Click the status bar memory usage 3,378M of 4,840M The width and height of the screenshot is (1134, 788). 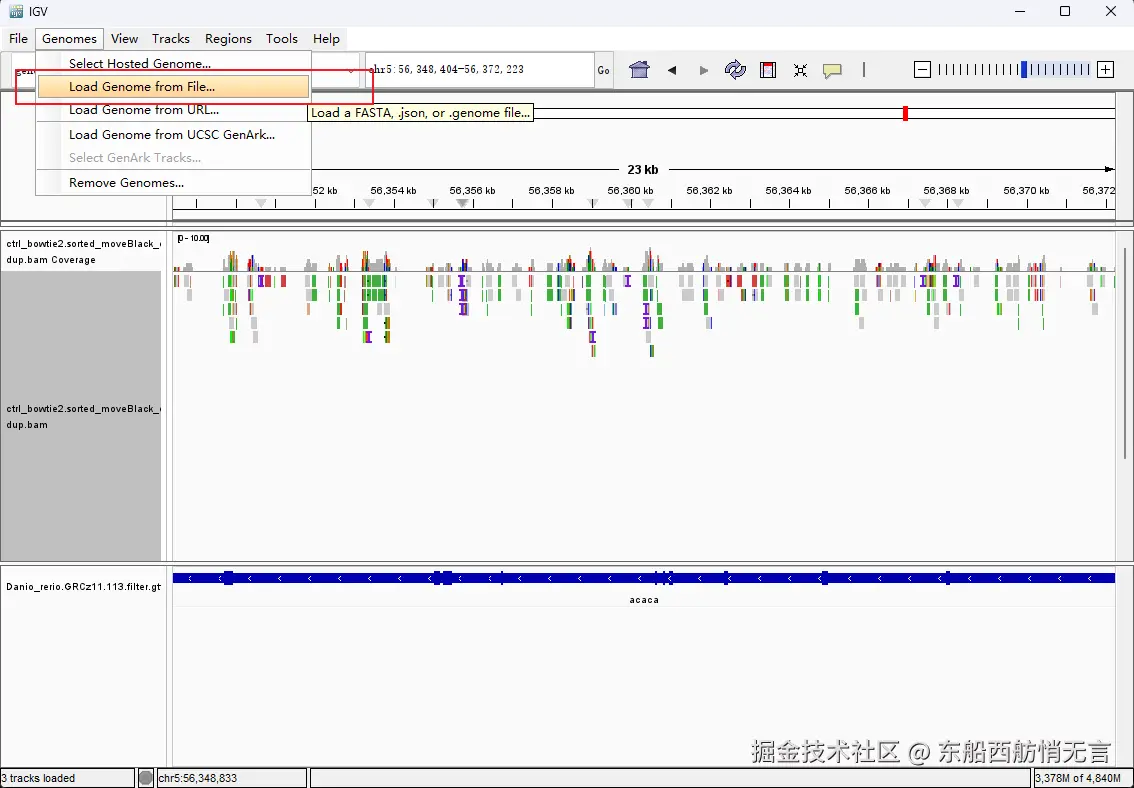(x=1078, y=779)
